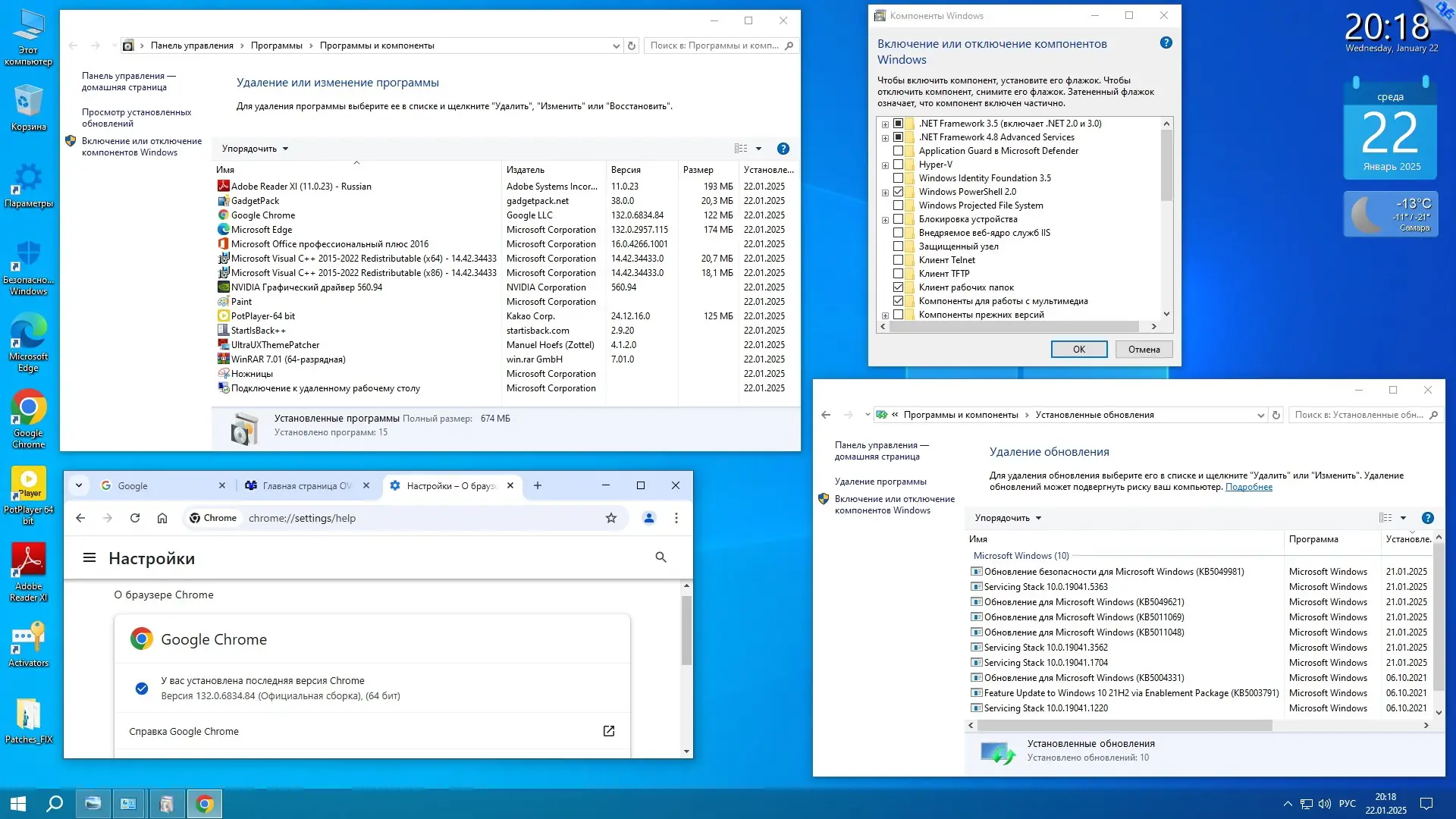Open Упорядочить dropdown in Programs window
The height and width of the screenshot is (819, 1456).
(255, 149)
